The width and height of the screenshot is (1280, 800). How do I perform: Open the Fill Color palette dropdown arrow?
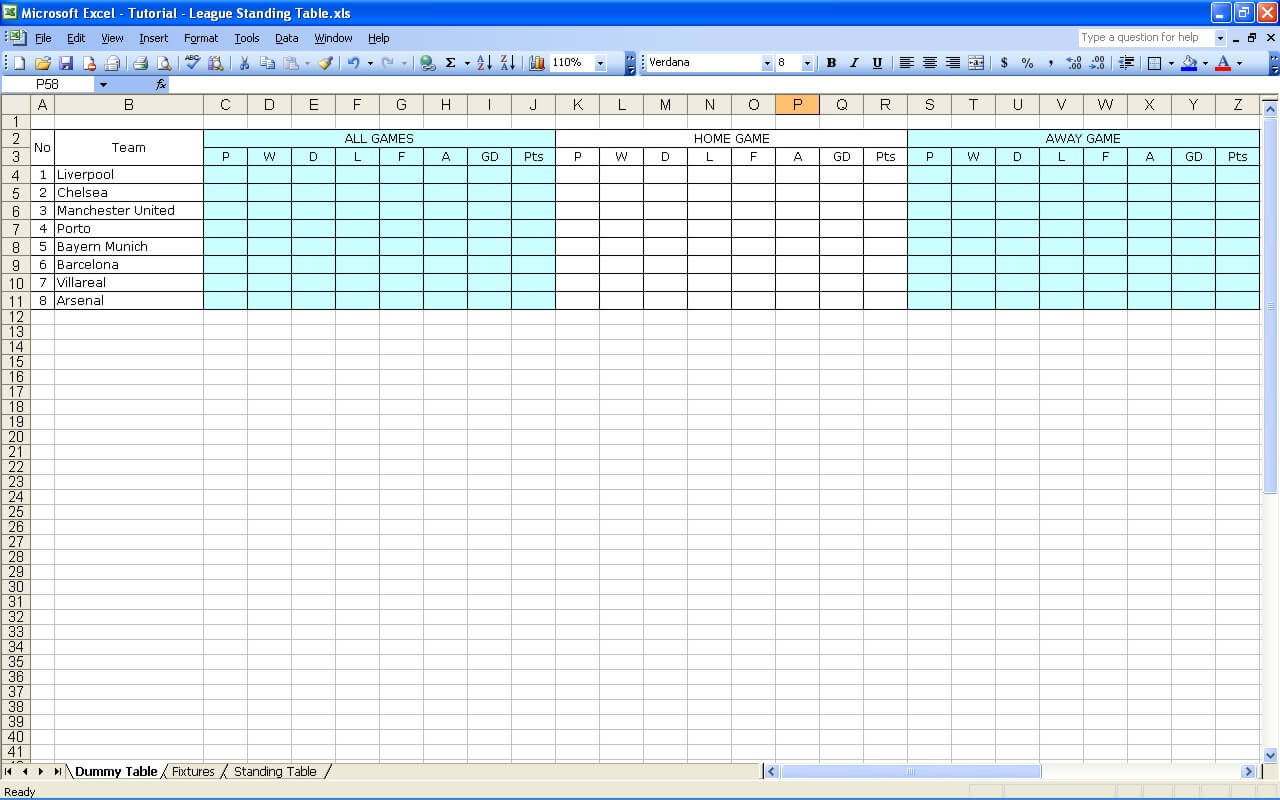[1205, 63]
